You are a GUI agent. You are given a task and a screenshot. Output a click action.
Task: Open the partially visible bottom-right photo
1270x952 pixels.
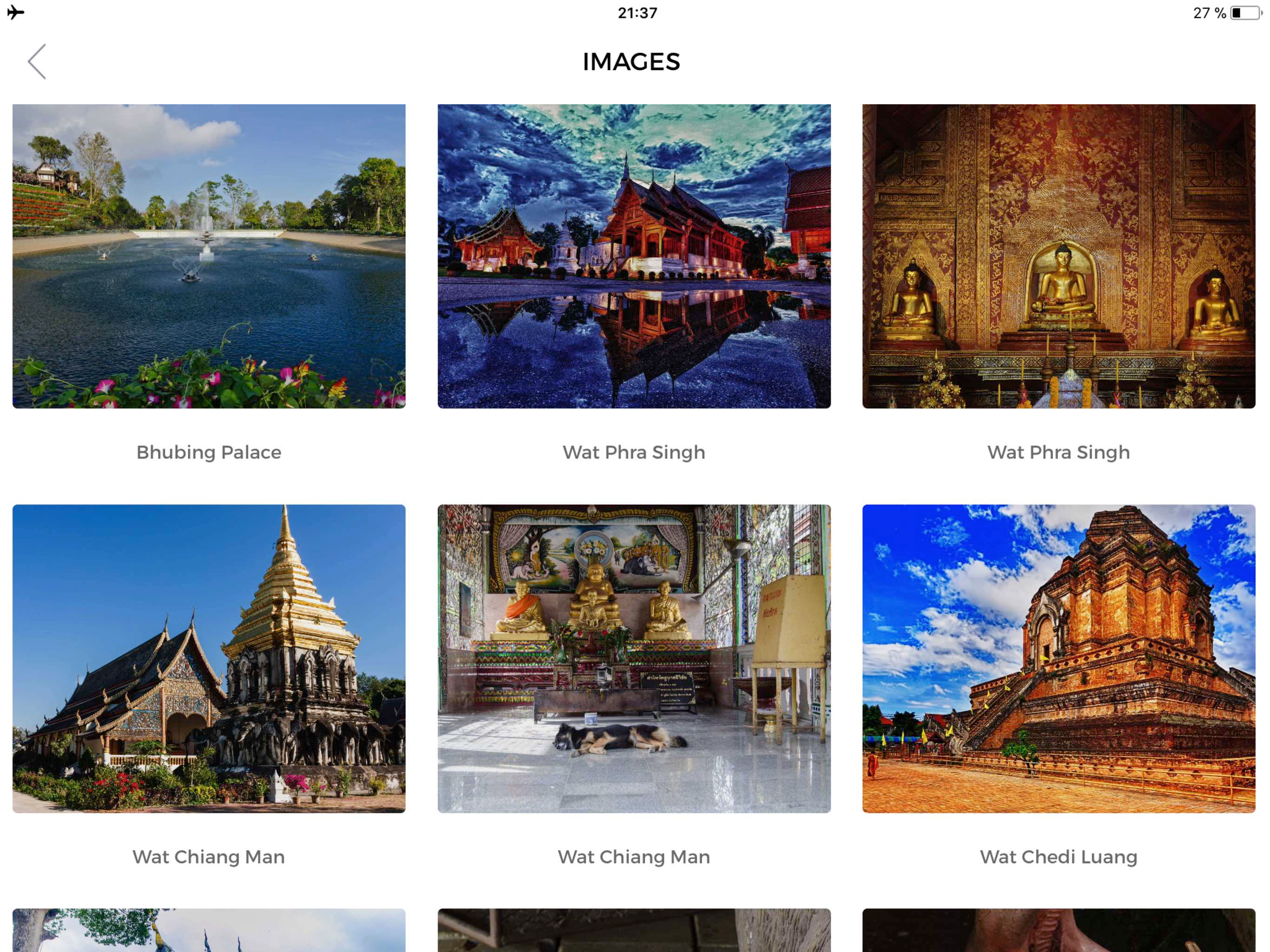click(x=1058, y=930)
